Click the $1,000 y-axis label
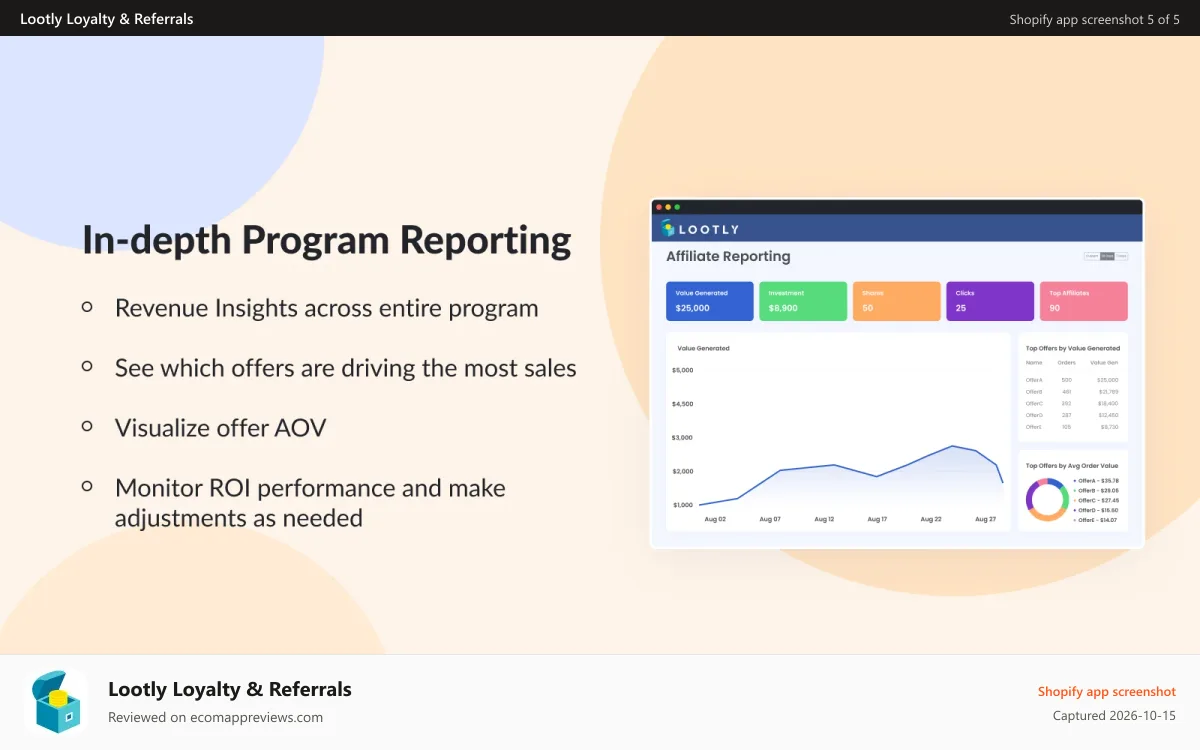Image resolution: width=1200 pixels, height=750 pixels. tap(683, 505)
